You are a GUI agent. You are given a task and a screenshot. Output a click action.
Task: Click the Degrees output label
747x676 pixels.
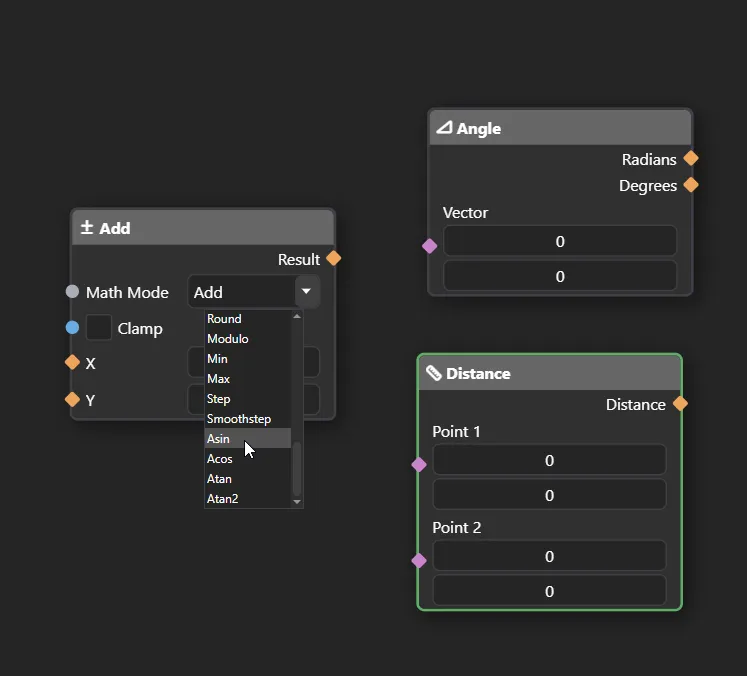(x=648, y=186)
